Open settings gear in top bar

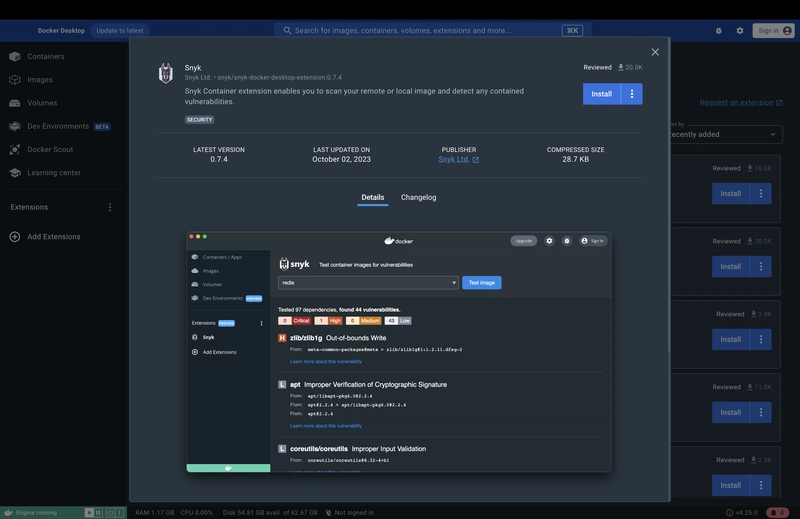740,31
